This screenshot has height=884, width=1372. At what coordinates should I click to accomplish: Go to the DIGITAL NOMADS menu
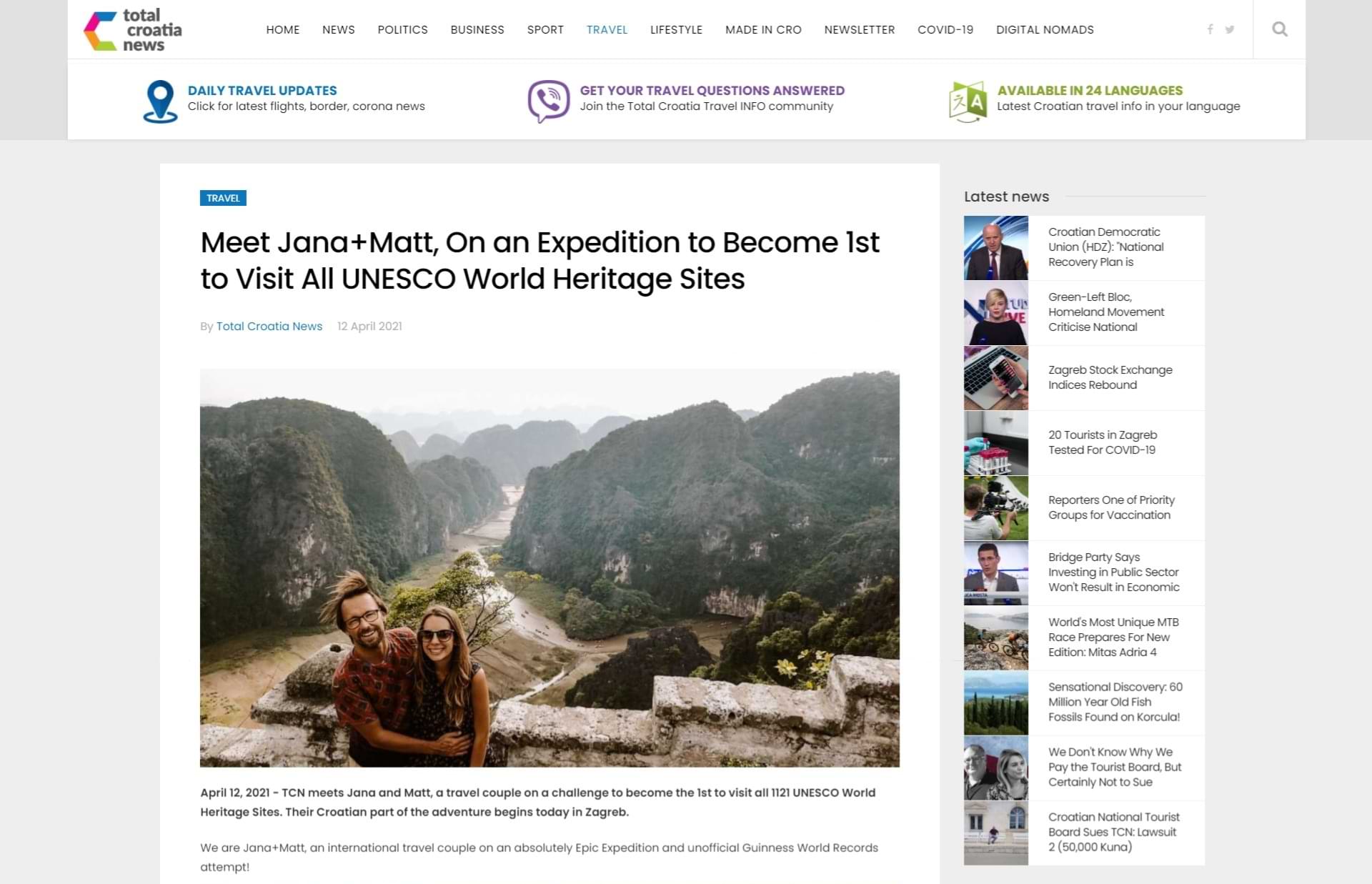coord(1044,29)
